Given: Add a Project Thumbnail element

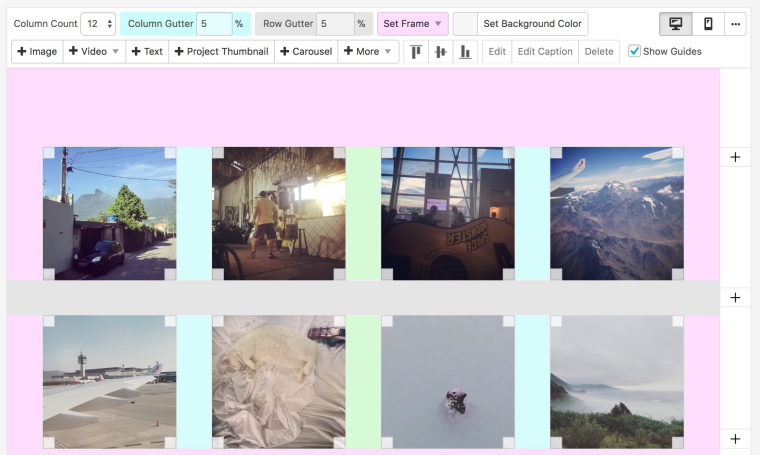Looking at the screenshot, I should pyautogui.click(x=220, y=52).
